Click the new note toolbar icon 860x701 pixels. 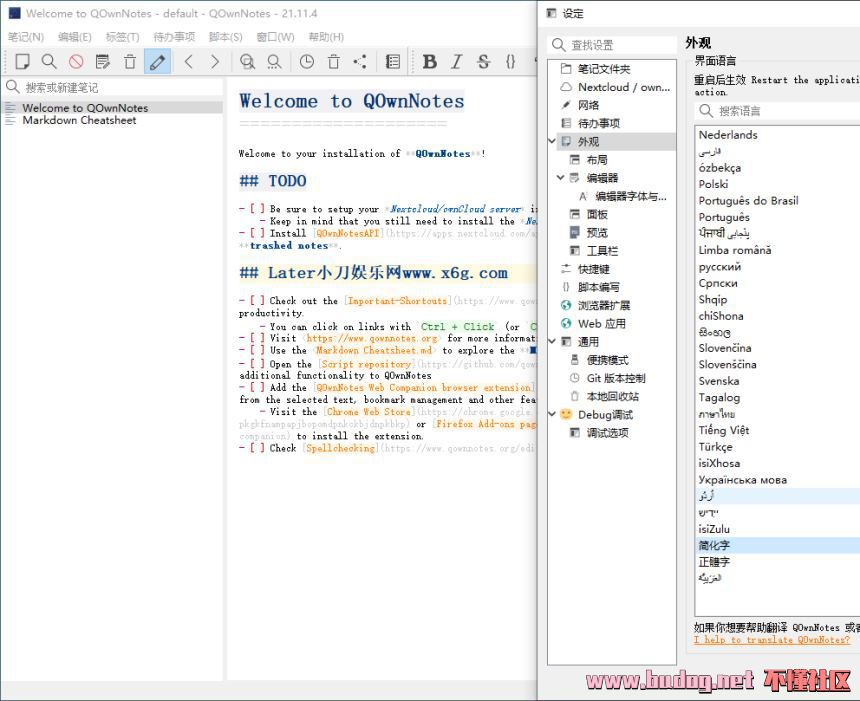click(x=22, y=62)
